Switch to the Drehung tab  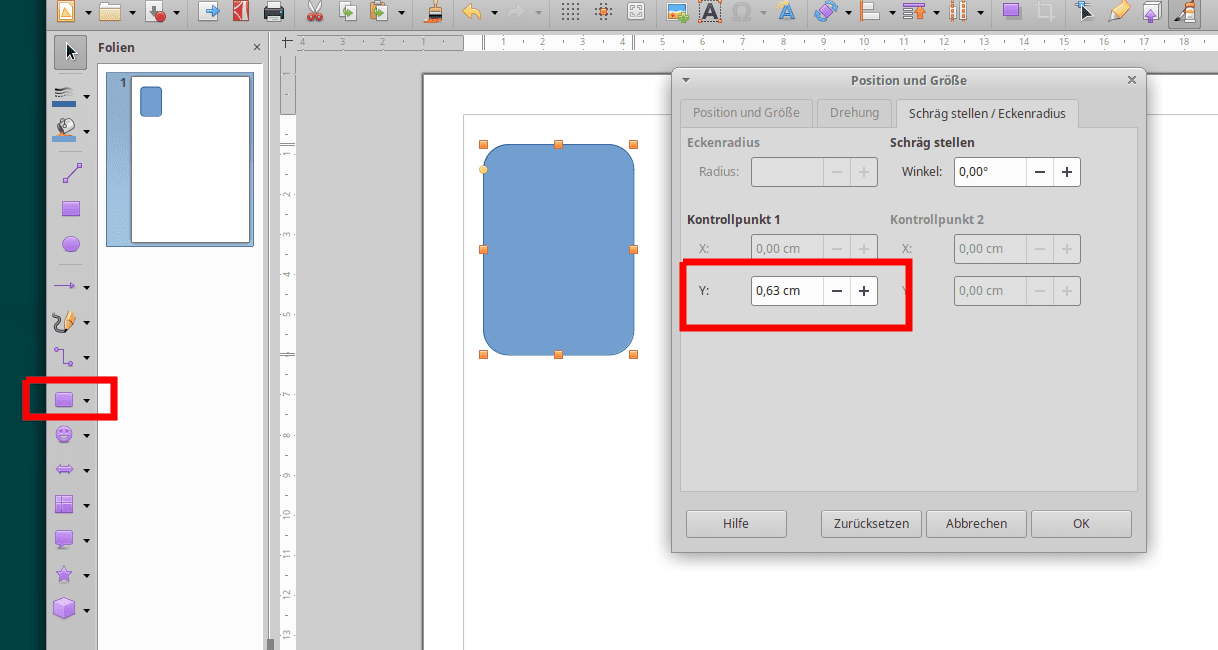click(x=854, y=113)
